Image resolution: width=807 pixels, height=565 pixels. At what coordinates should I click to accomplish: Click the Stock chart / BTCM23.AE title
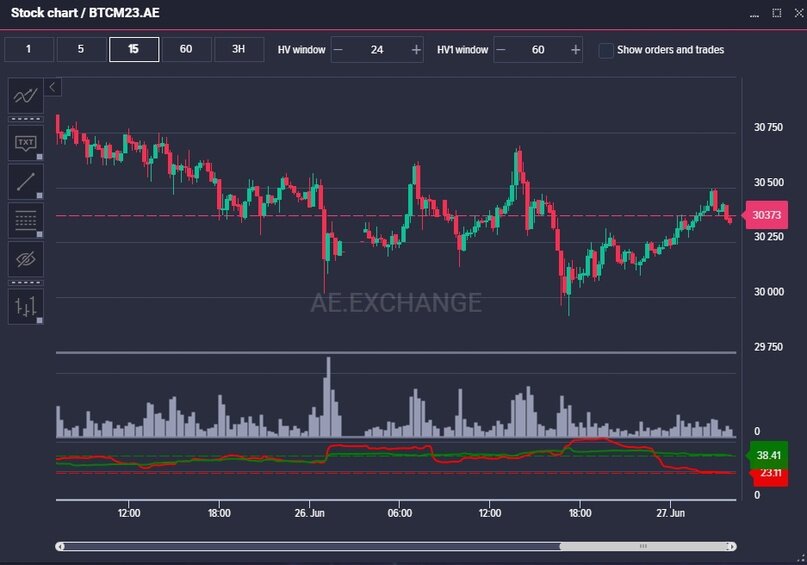[85, 13]
